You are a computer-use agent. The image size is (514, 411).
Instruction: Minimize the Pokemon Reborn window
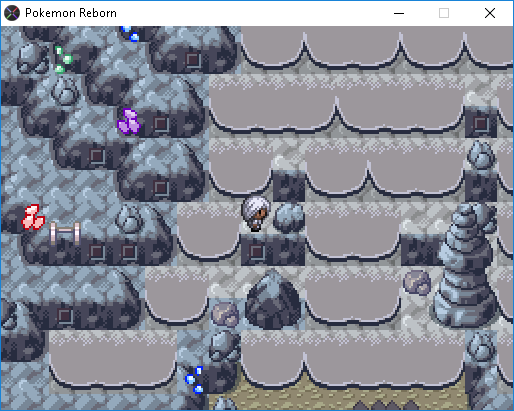coord(399,13)
